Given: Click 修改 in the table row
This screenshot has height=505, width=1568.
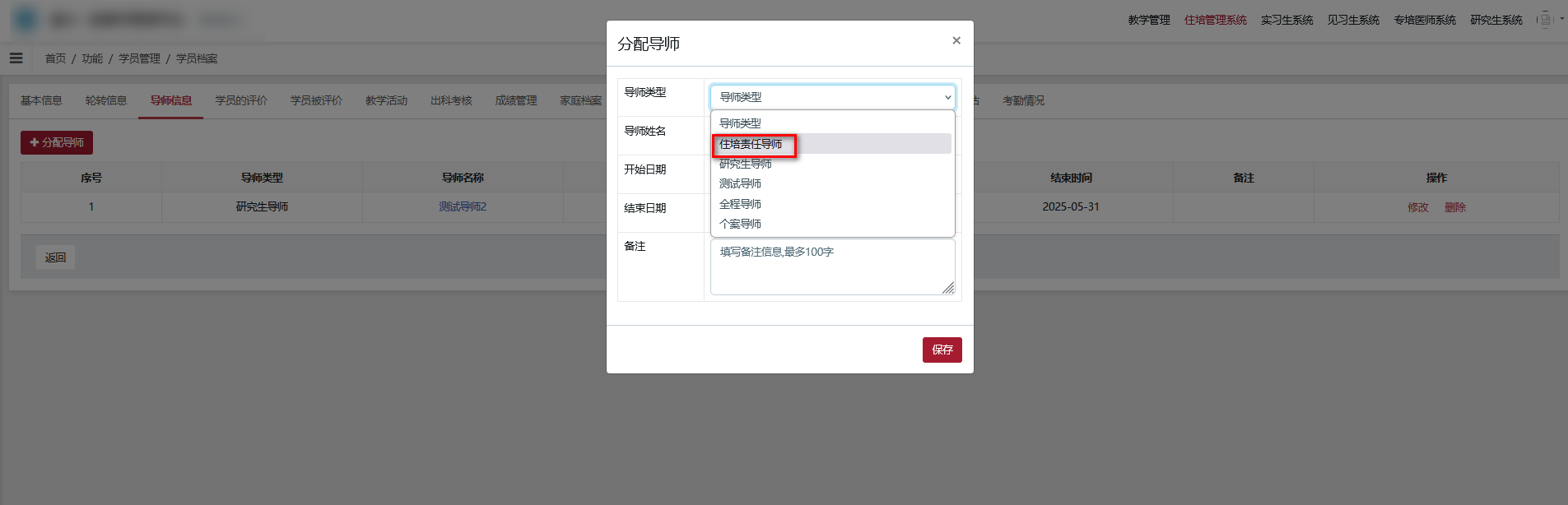Looking at the screenshot, I should [1418, 207].
